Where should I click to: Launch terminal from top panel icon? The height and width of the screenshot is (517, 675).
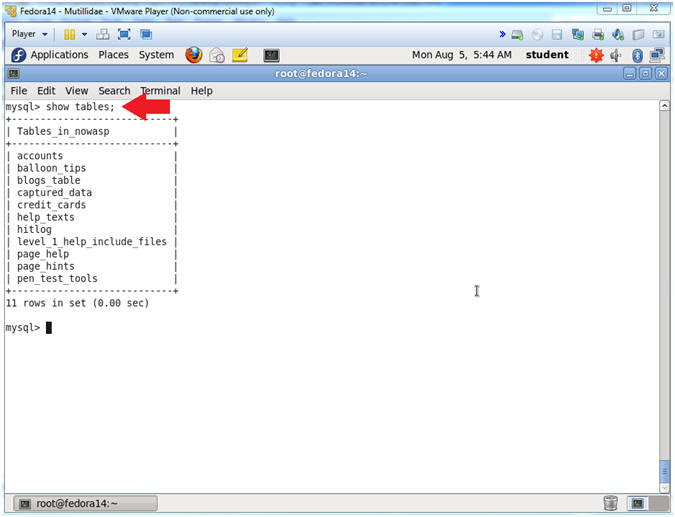tap(271, 55)
